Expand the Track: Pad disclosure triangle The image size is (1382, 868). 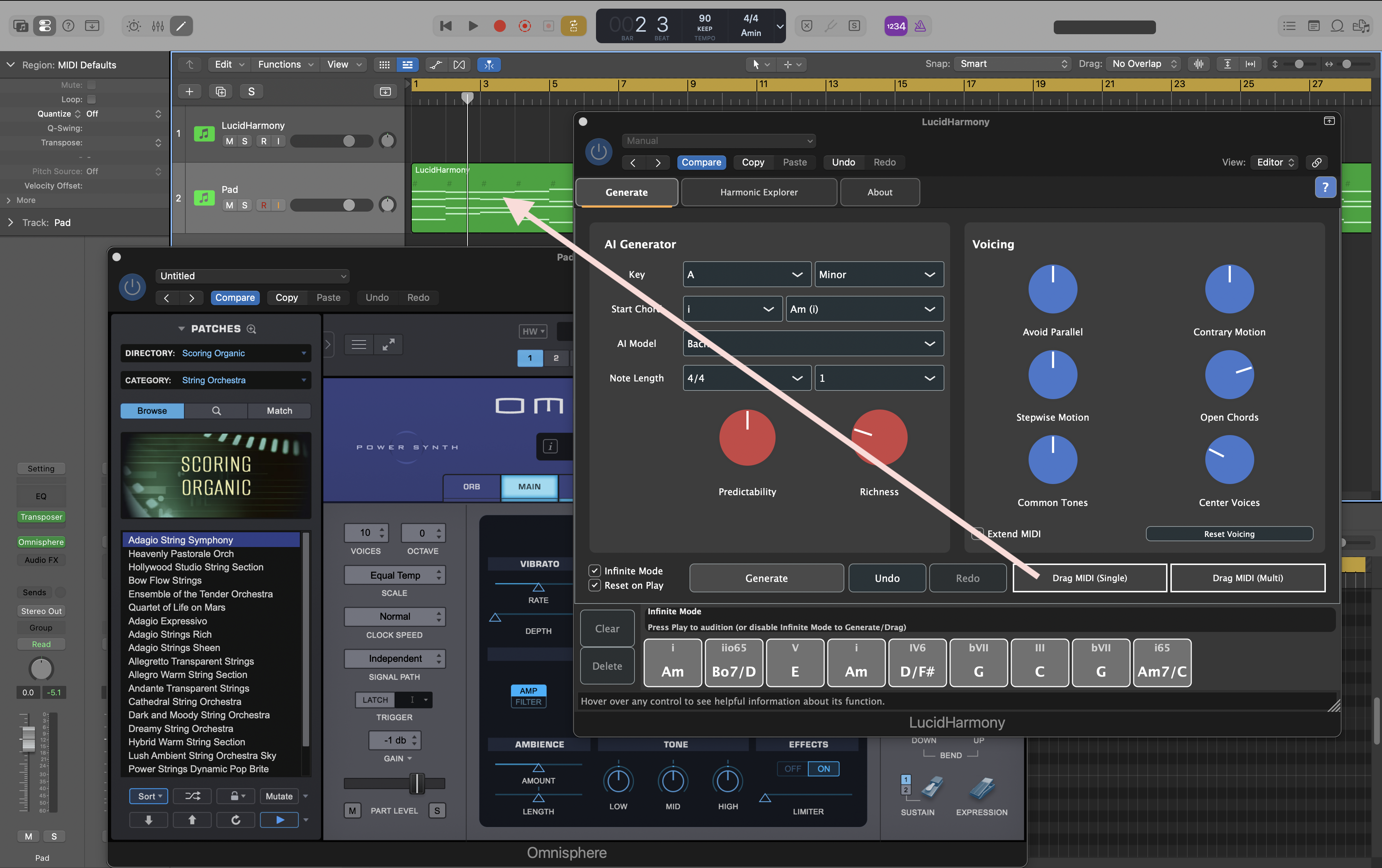10,222
